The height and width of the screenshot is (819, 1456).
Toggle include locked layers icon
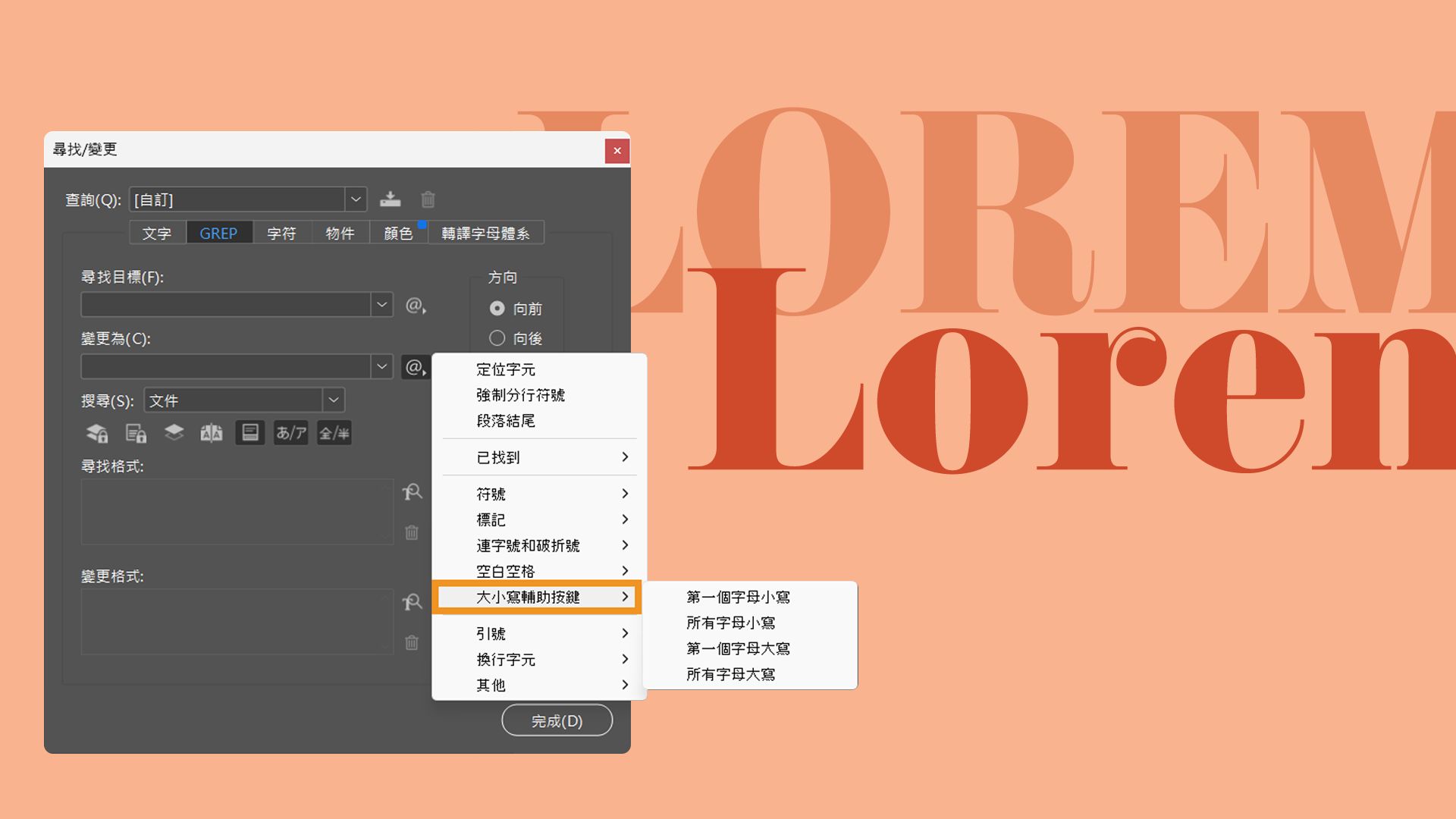pos(97,433)
